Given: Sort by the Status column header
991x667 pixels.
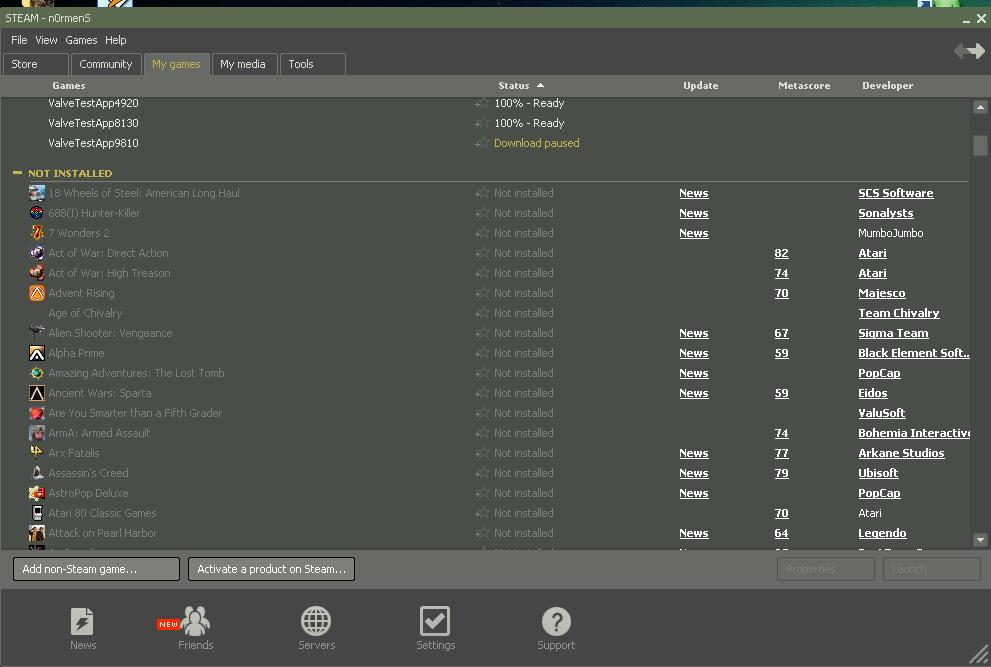Looking at the screenshot, I should coord(514,85).
